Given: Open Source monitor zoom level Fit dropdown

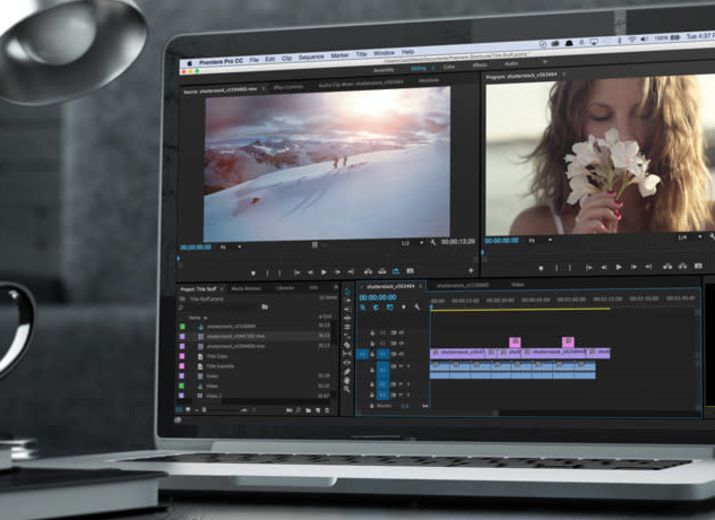Looking at the screenshot, I should pyautogui.click(x=230, y=247).
